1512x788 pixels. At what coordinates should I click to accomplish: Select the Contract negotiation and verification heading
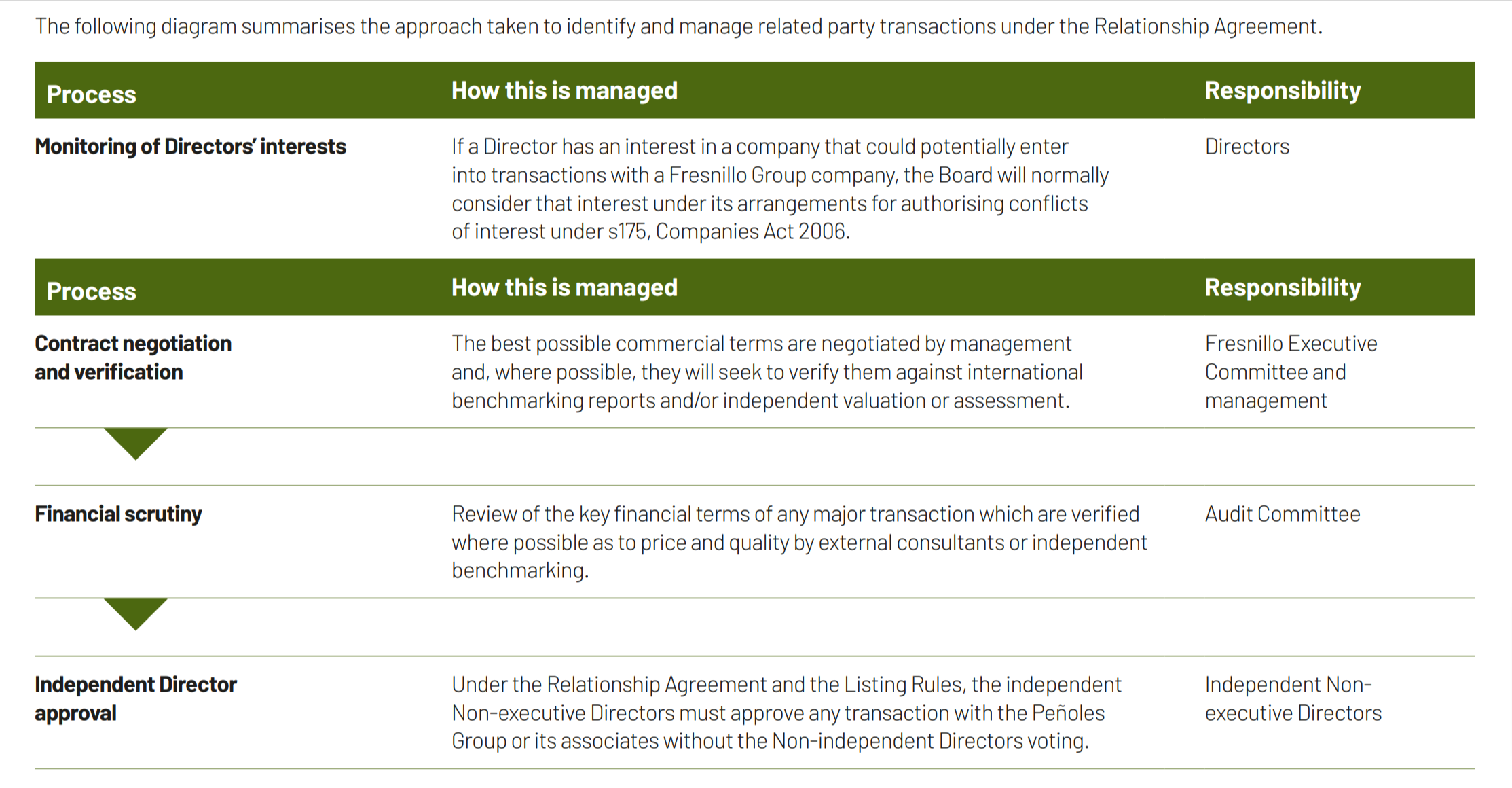click(x=133, y=358)
